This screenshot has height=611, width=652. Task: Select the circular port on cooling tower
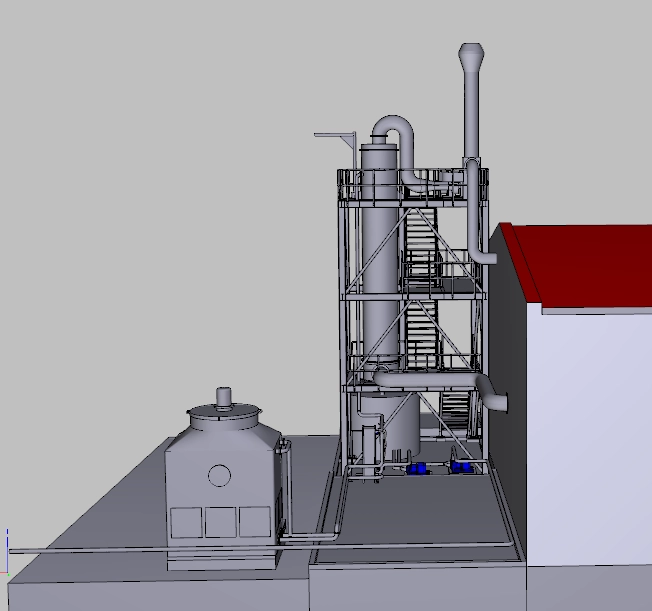[x=219, y=475]
